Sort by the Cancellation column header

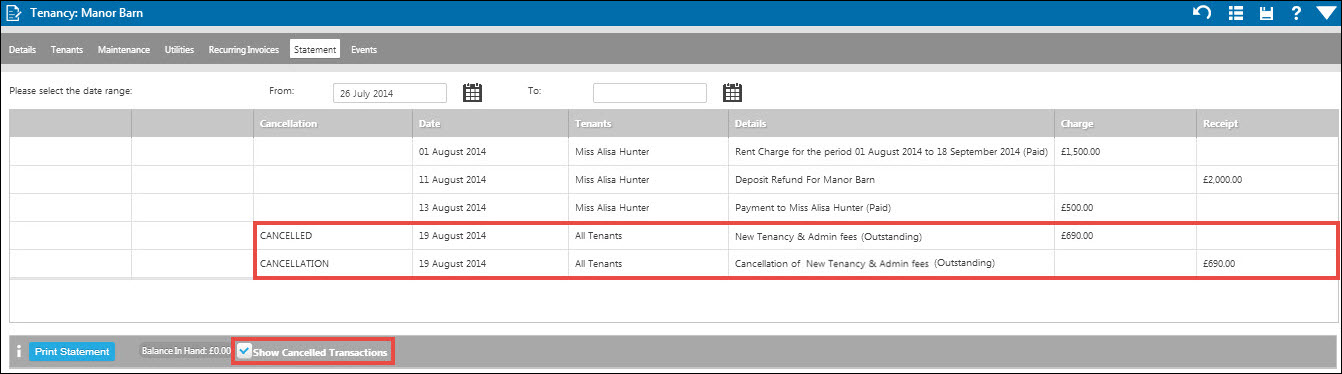click(332, 124)
